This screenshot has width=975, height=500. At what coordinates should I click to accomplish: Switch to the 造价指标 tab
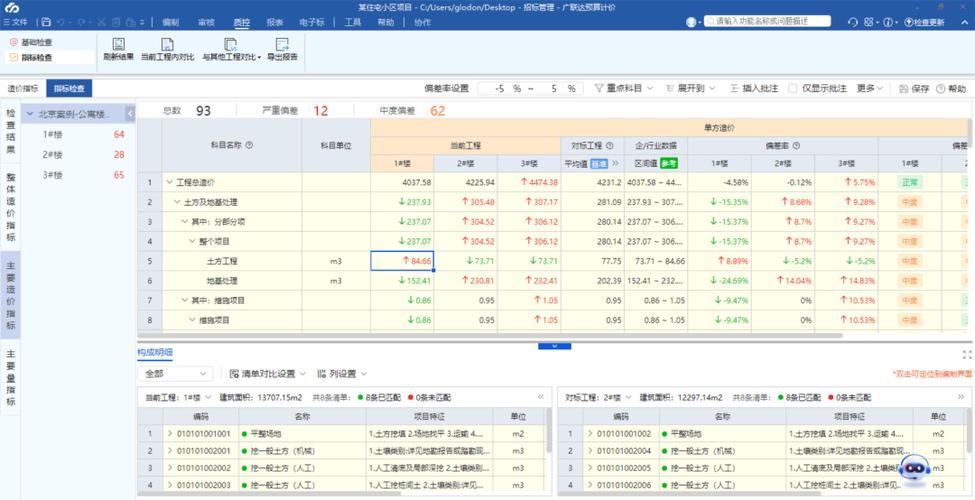pos(23,89)
